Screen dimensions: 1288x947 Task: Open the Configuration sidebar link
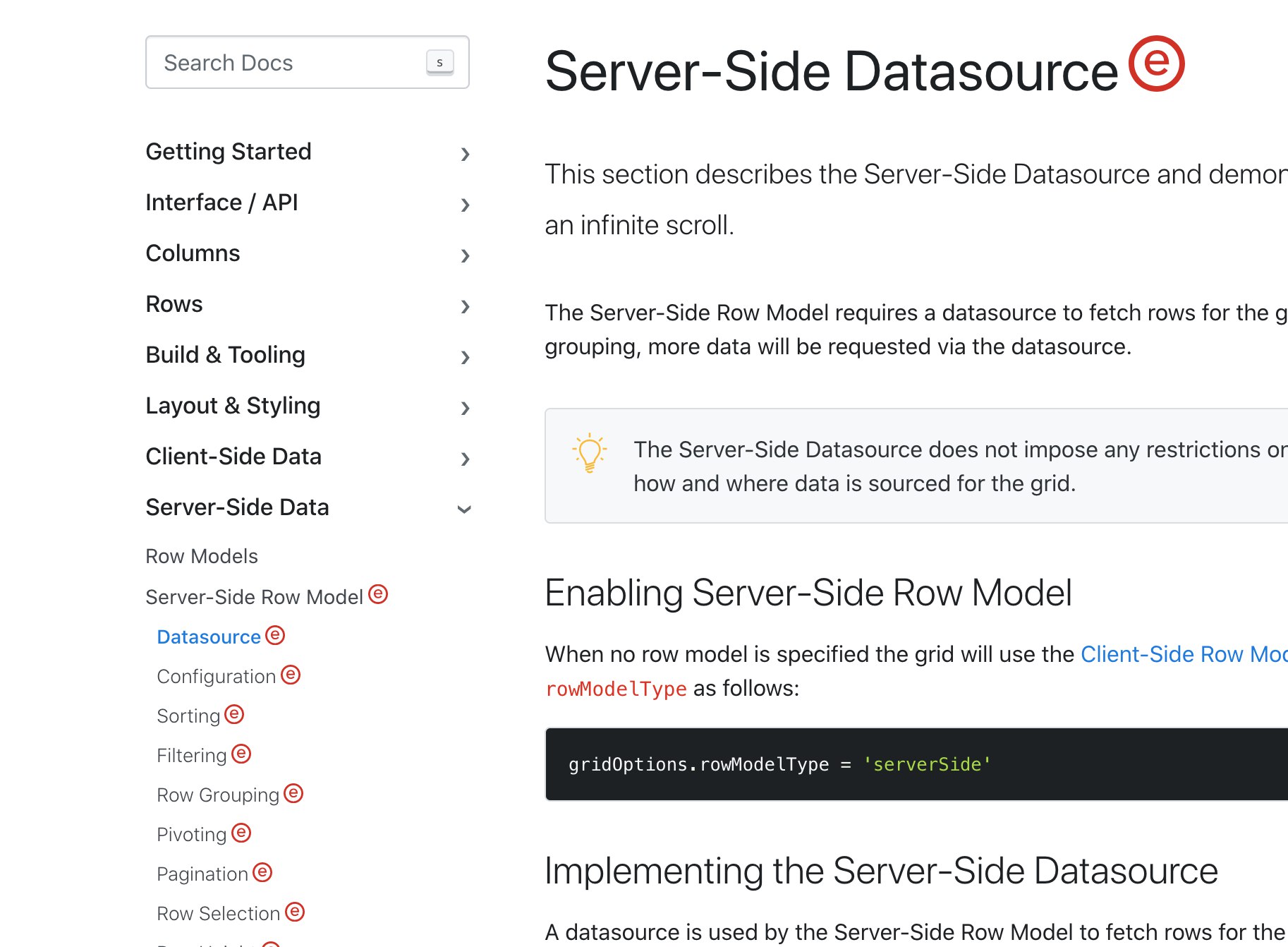[x=216, y=676]
